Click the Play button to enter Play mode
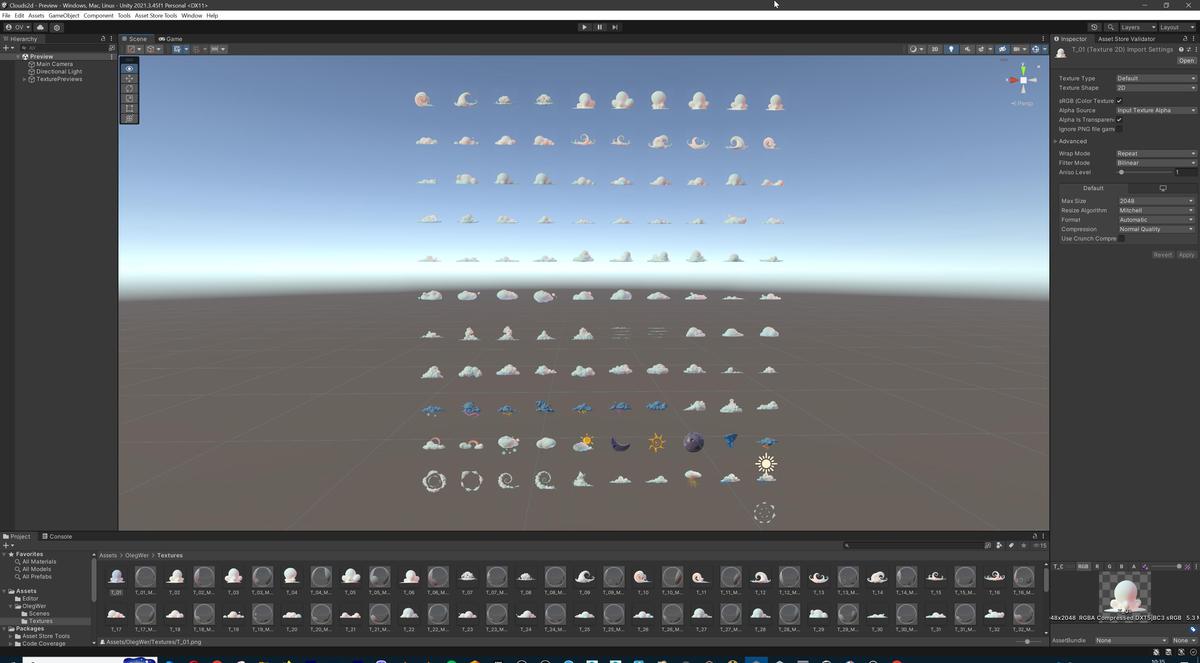The image size is (1200, 663). 584,27
